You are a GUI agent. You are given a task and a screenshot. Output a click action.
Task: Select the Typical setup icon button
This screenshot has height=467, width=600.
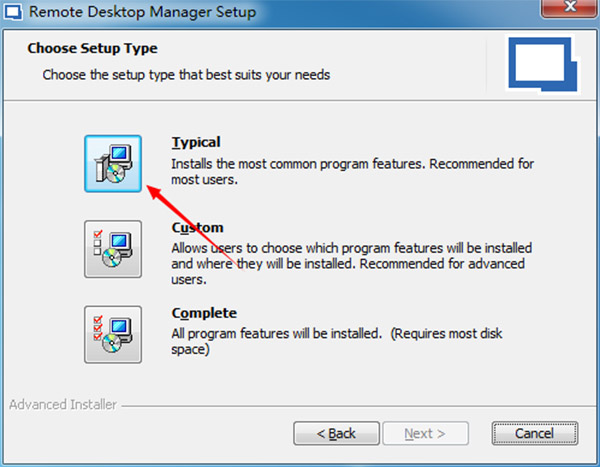[114, 163]
